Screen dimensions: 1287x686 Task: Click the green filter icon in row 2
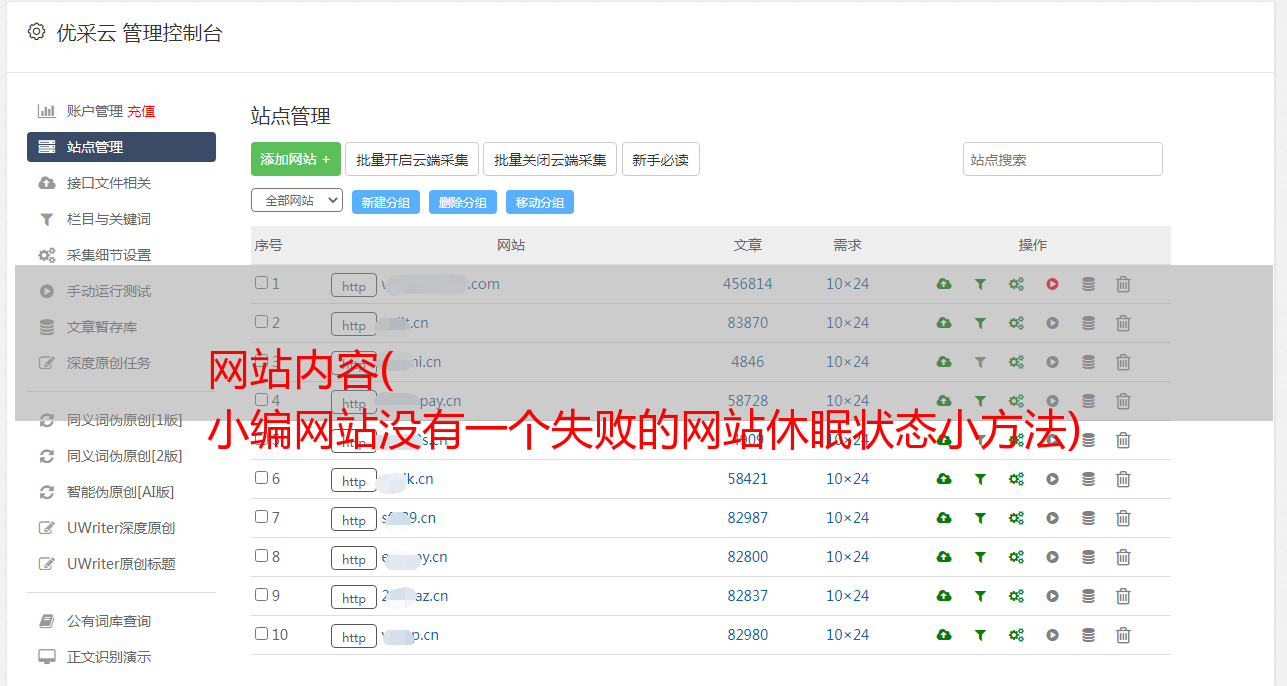pyautogui.click(x=980, y=323)
